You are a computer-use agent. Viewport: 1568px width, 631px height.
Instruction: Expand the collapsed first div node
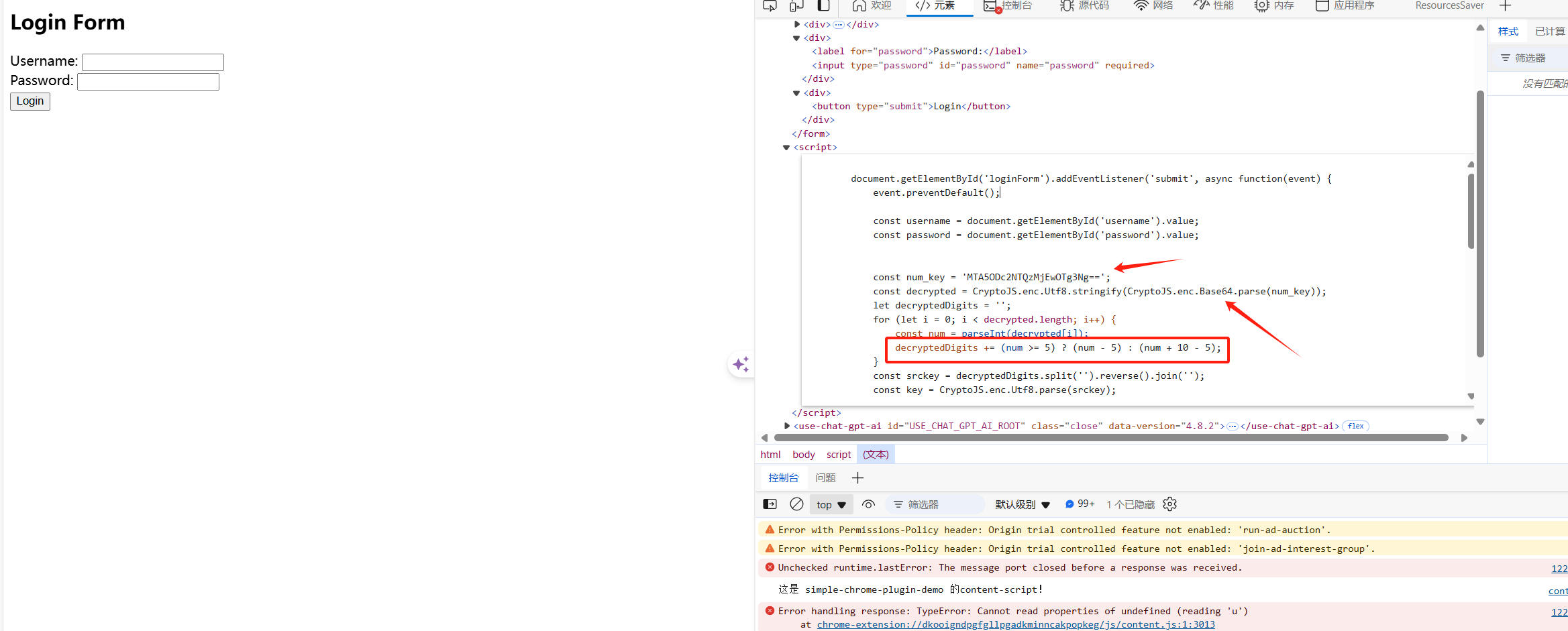(x=796, y=24)
